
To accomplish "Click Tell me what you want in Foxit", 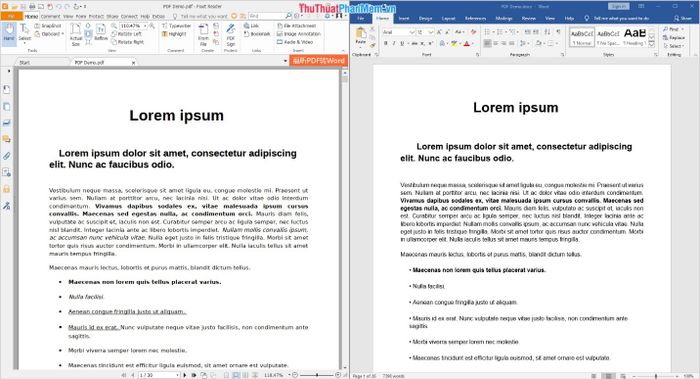I will [204, 16].
